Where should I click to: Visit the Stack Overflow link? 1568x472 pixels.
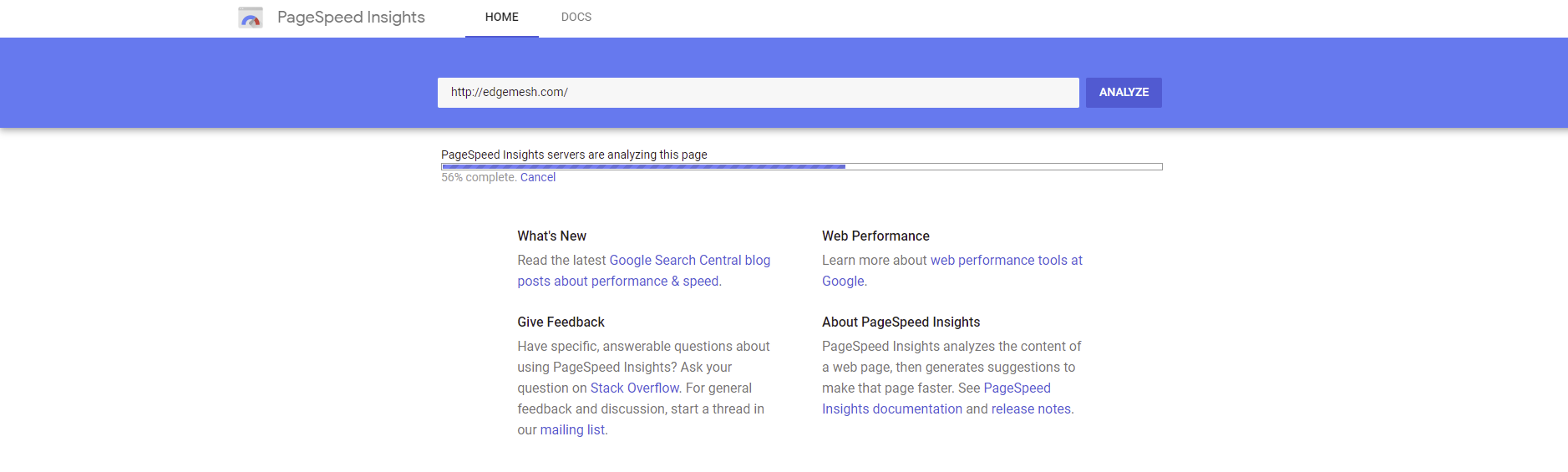tap(635, 388)
